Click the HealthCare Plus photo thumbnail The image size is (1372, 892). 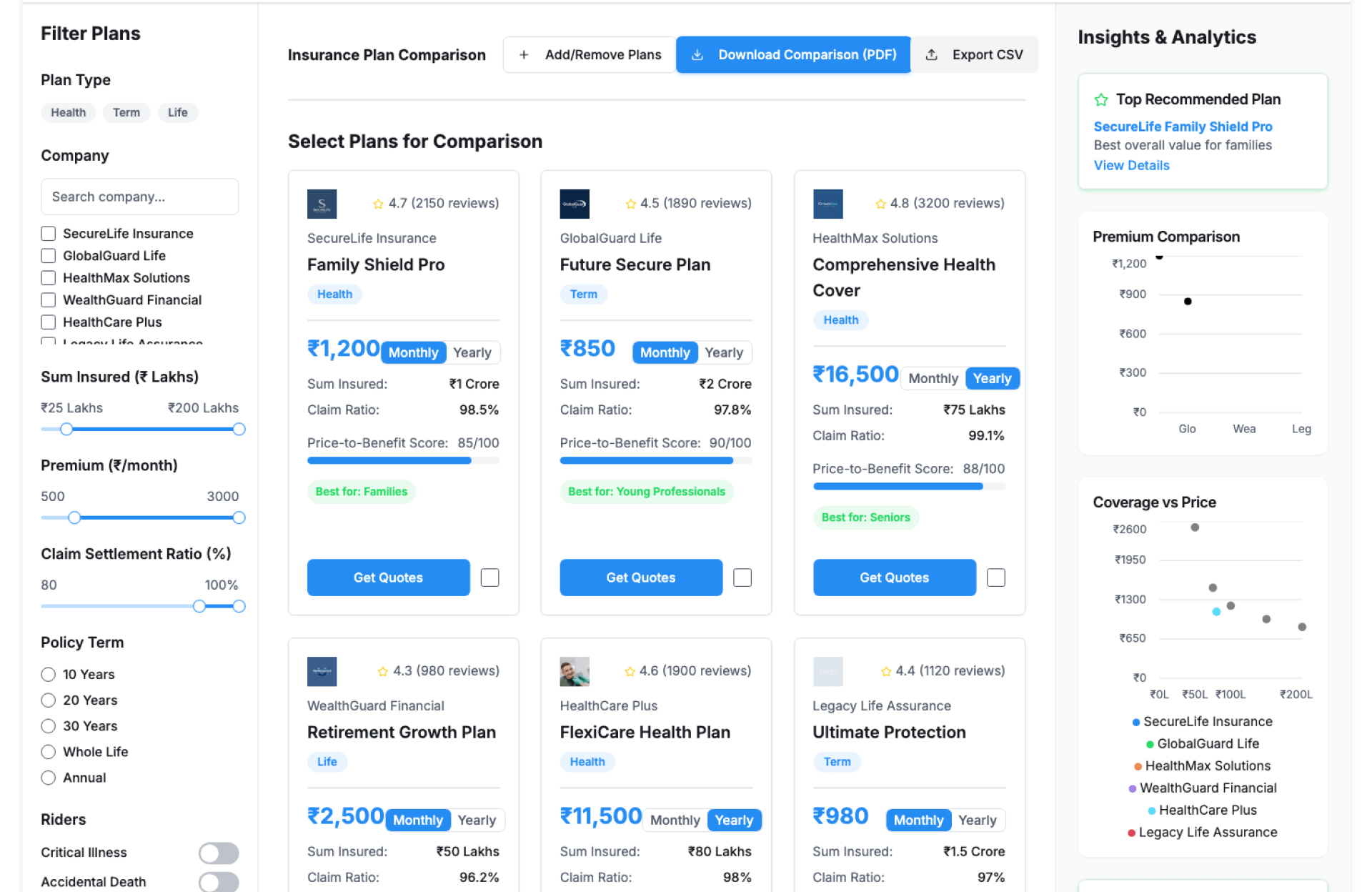(574, 671)
